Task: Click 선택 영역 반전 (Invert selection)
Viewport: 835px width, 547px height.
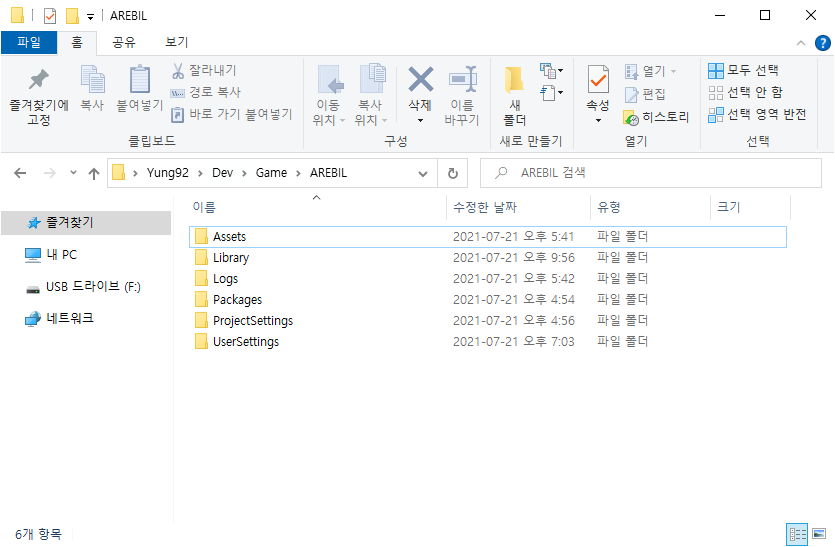Action: pyautogui.click(x=757, y=114)
